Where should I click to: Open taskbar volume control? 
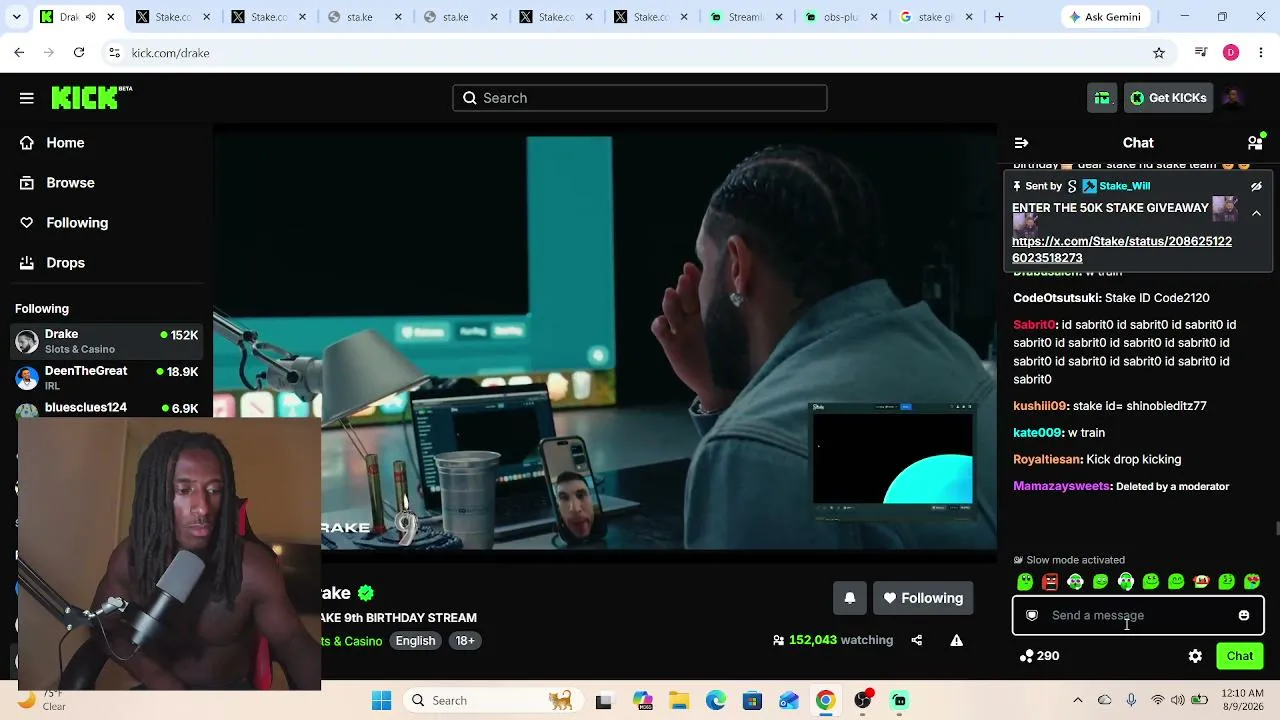pyautogui.click(x=1178, y=701)
